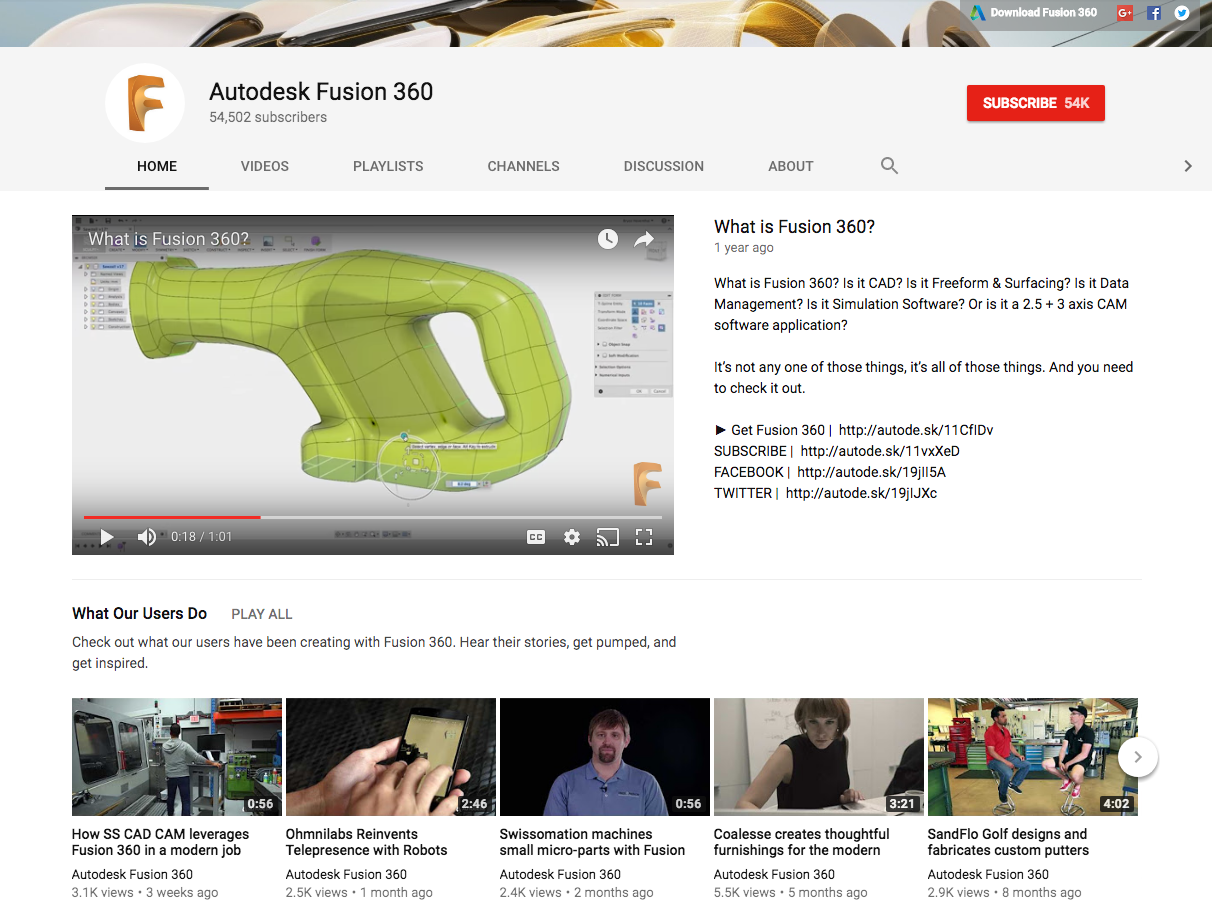Mute the video with the speaker icon
Screen dimensions: 1212x911
click(146, 537)
